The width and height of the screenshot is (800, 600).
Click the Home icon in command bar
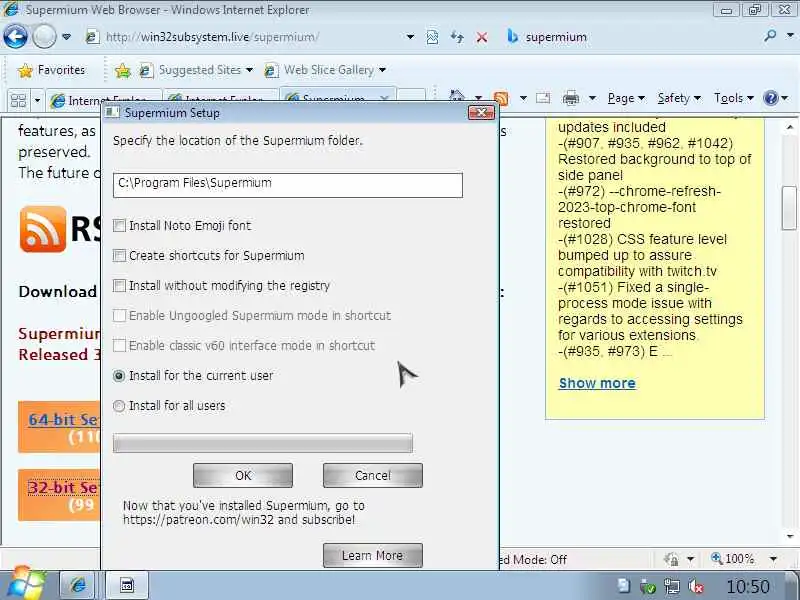tap(457, 96)
